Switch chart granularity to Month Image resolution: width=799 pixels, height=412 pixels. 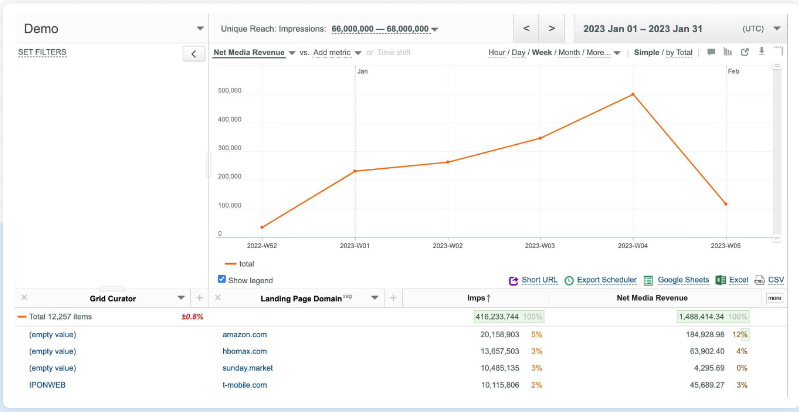(569, 52)
